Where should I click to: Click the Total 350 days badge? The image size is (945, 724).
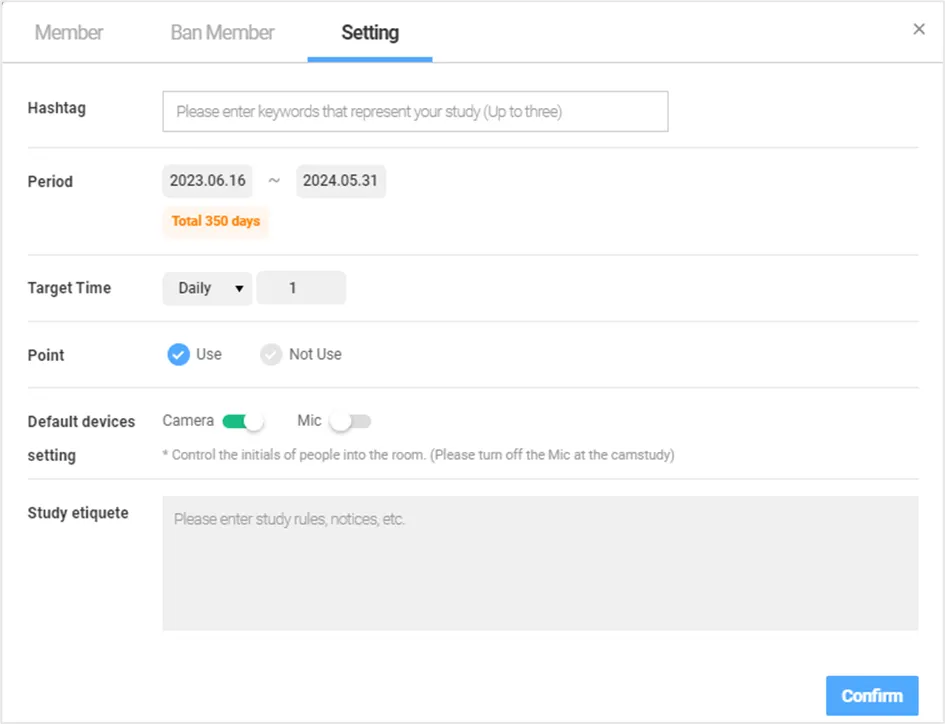coord(216,221)
